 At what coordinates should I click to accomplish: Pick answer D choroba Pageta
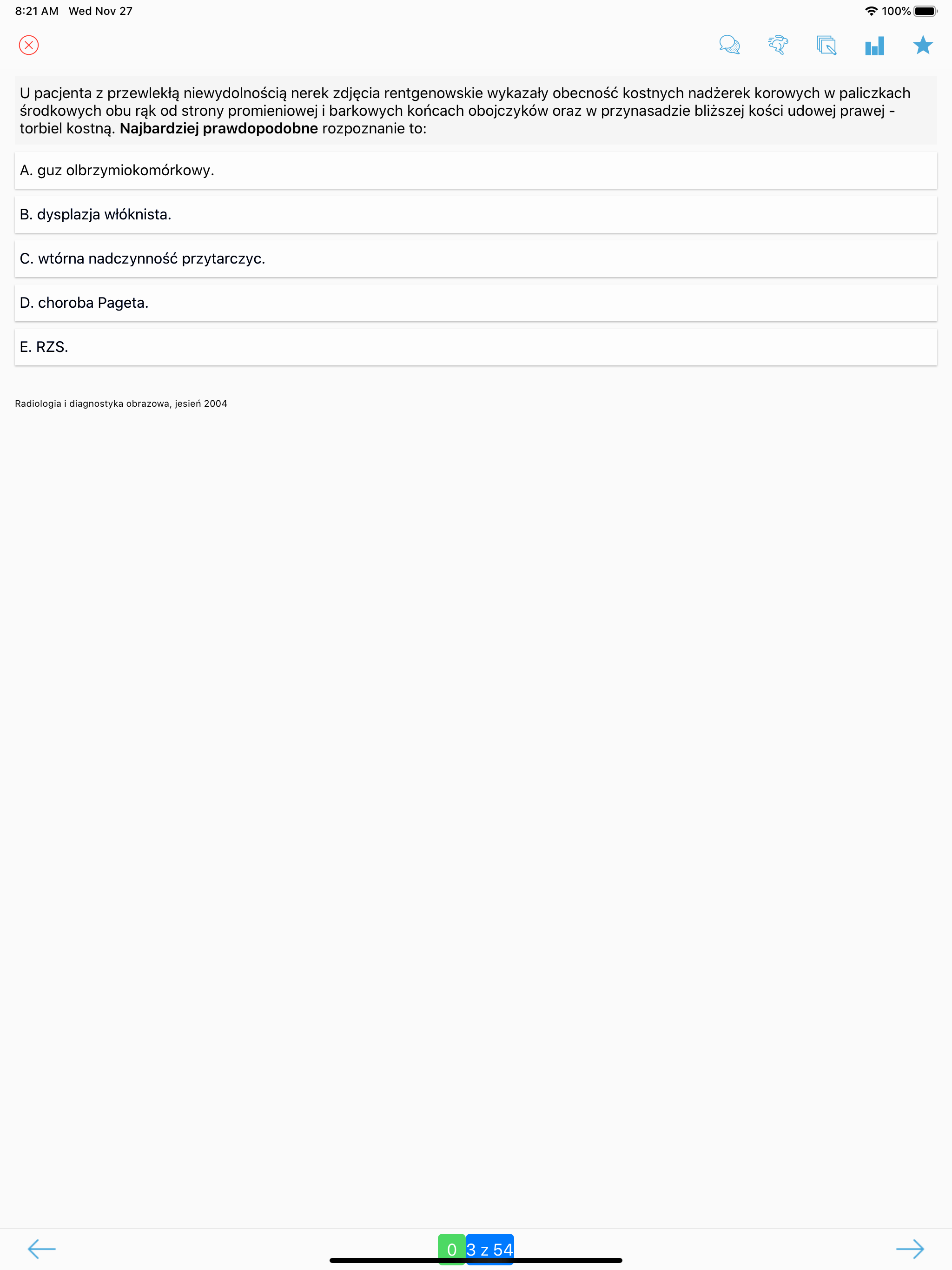click(476, 303)
